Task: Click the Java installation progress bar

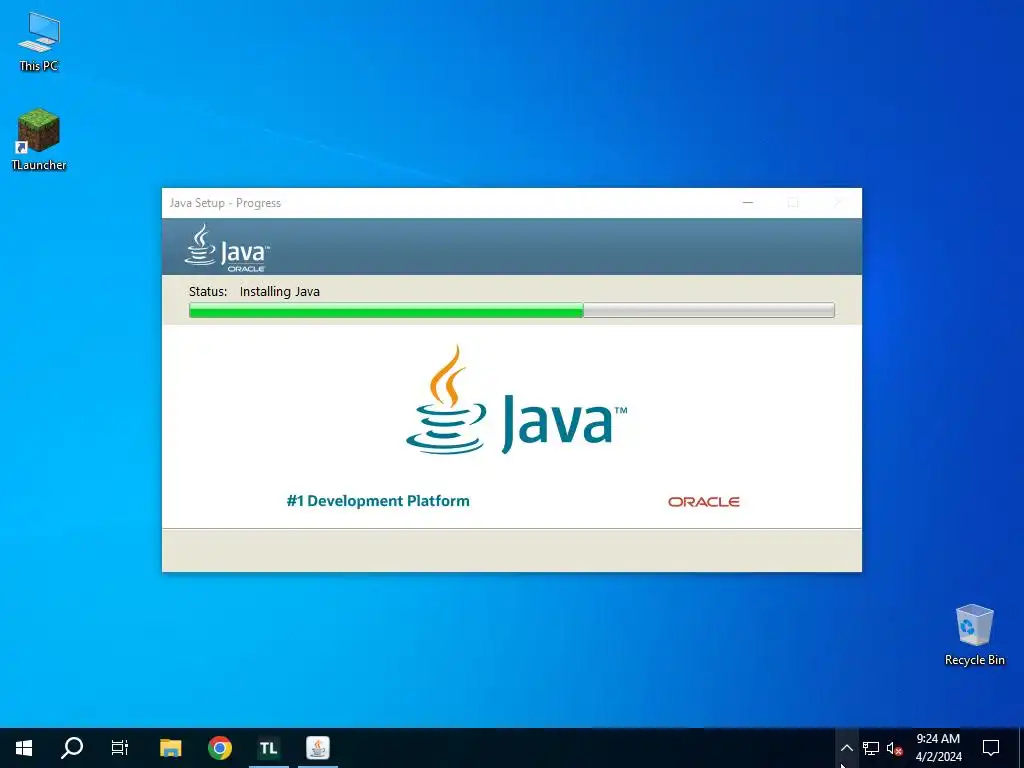Action: pos(512,310)
